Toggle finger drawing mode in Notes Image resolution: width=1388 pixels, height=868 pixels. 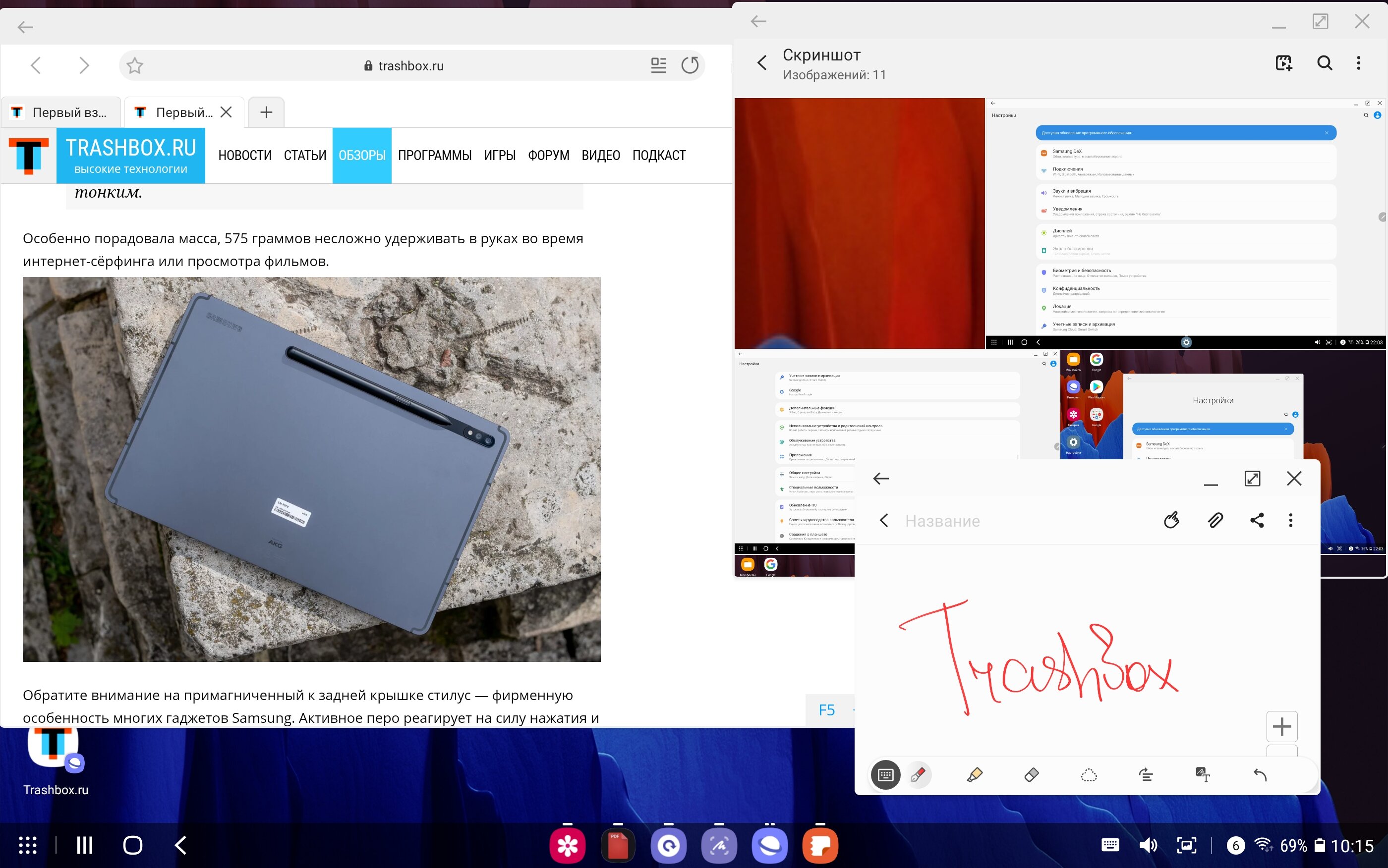point(1171,520)
